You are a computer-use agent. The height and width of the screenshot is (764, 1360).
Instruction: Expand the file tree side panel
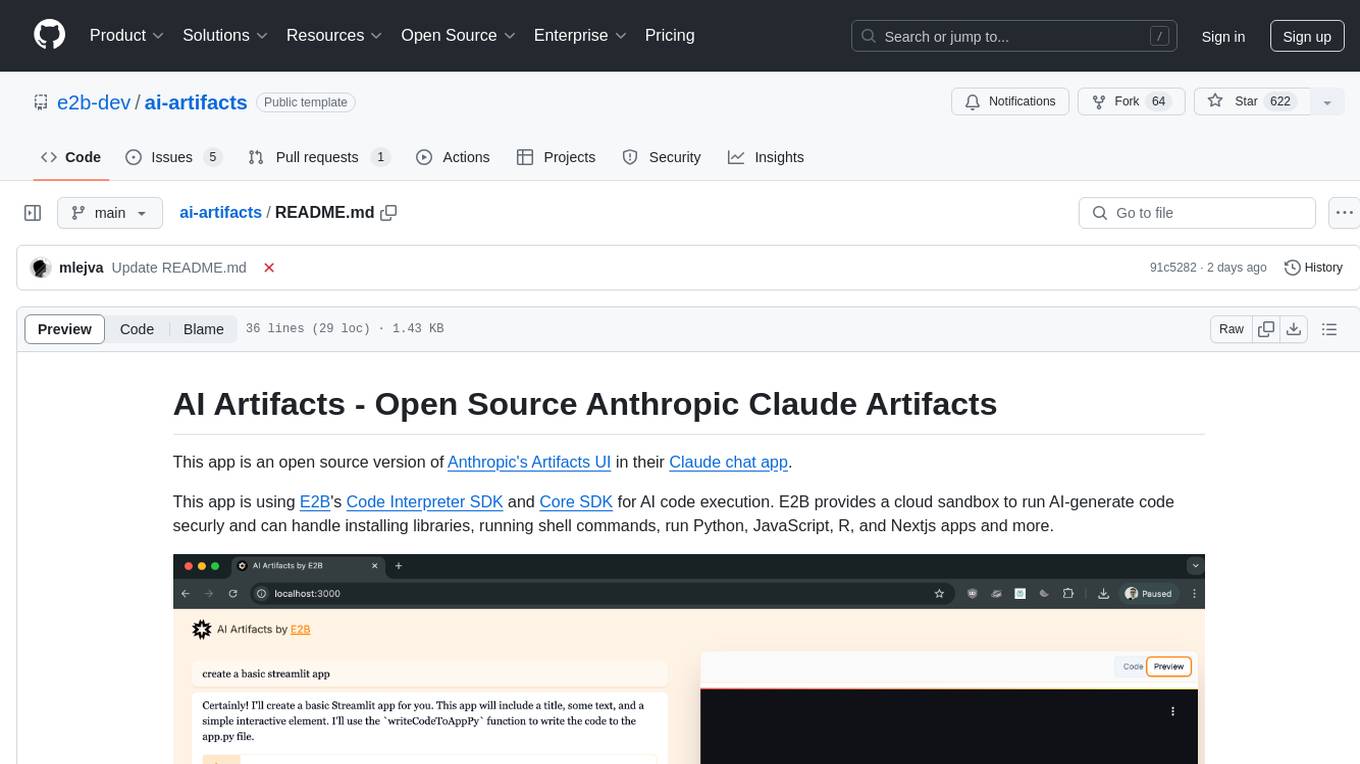(33, 213)
